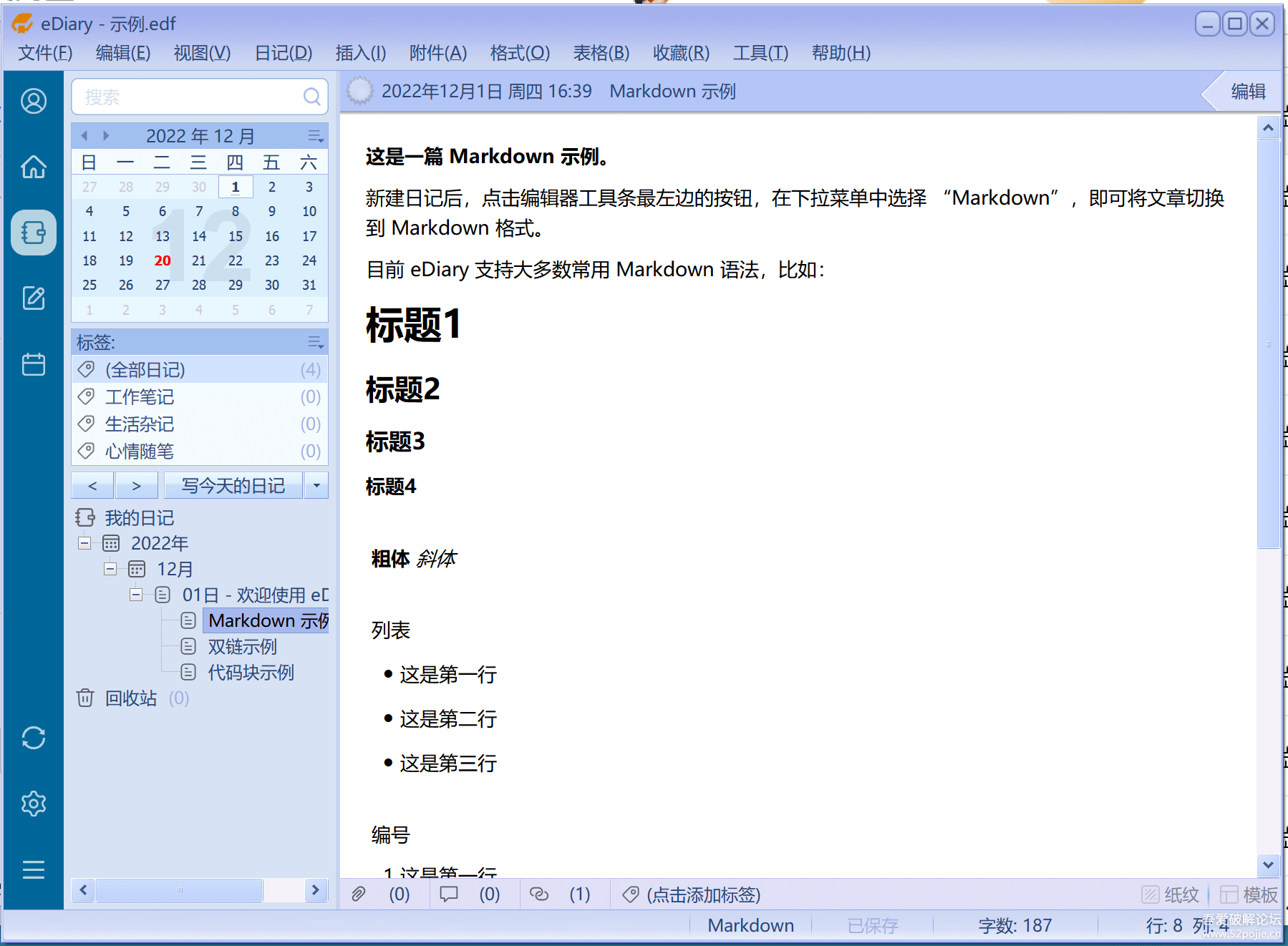The width and height of the screenshot is (1288, 946).
Task: Click the sync refresh icon
Action: (34, 738)
